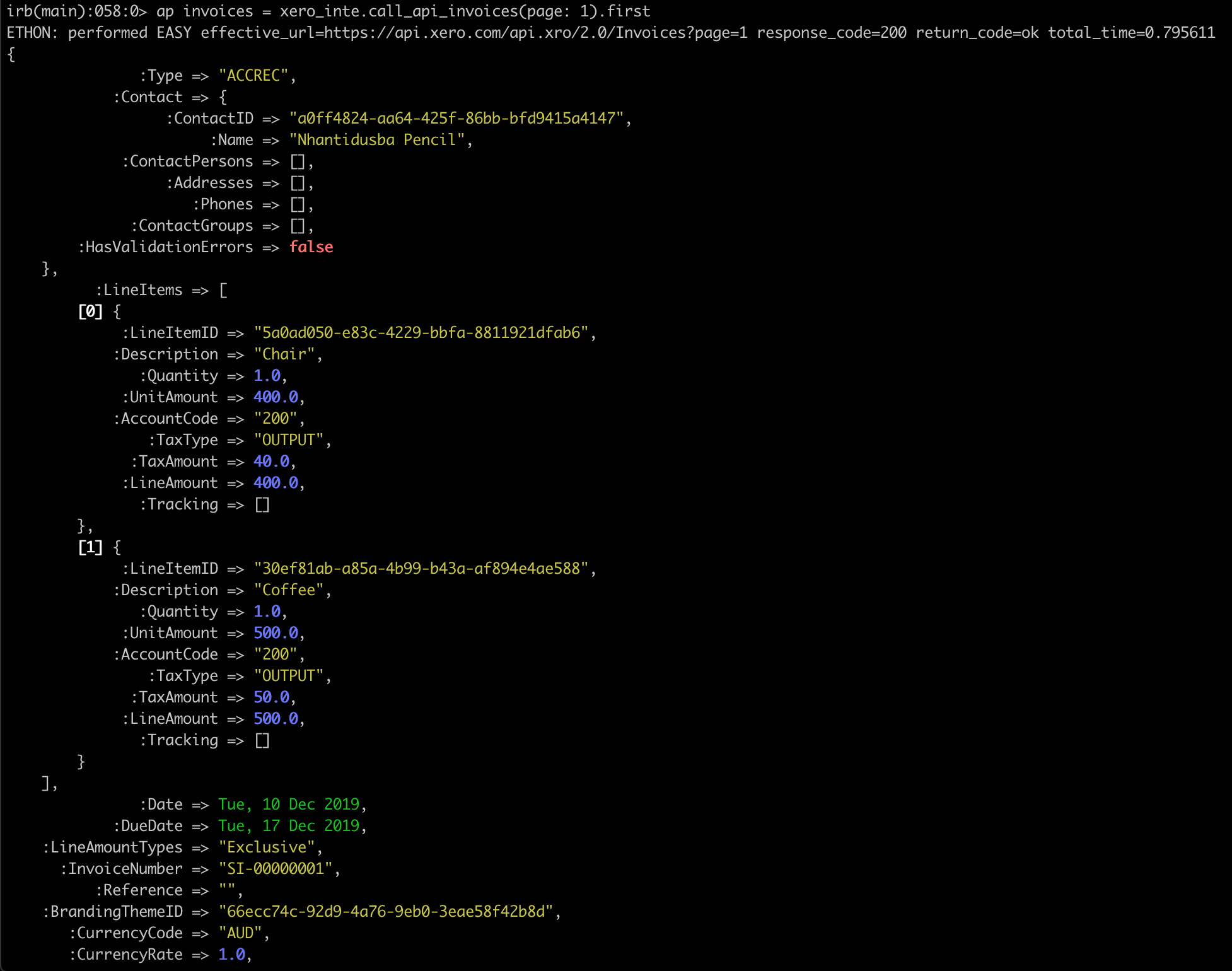Select the BrandingThemeID value 66ecc74c
Screen dimensions: 1232x971
388,911
